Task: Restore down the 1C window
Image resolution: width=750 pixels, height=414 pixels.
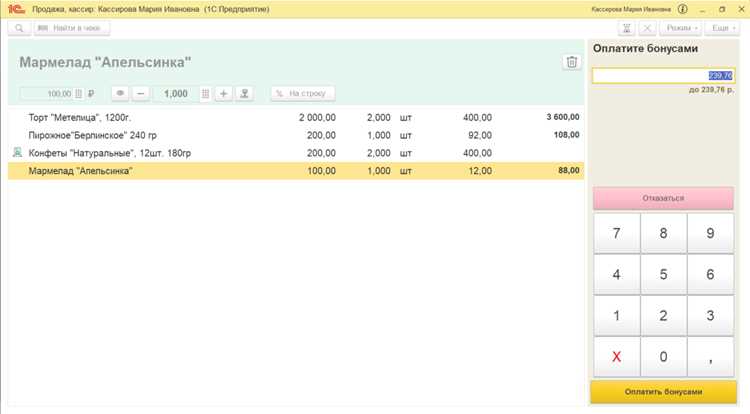Action: coord(722,9)
